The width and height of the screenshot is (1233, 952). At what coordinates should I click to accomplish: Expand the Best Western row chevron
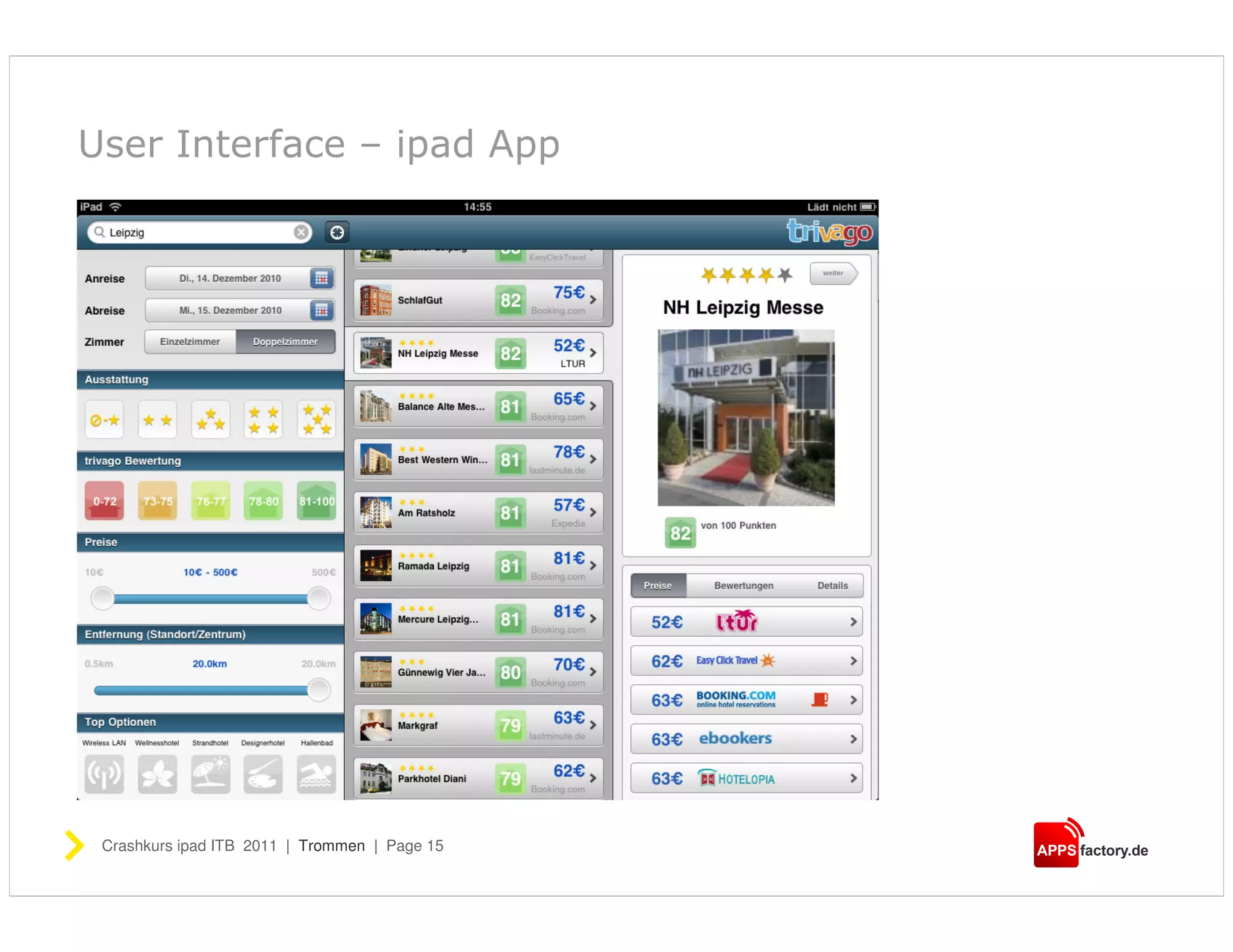coord(594,459)
